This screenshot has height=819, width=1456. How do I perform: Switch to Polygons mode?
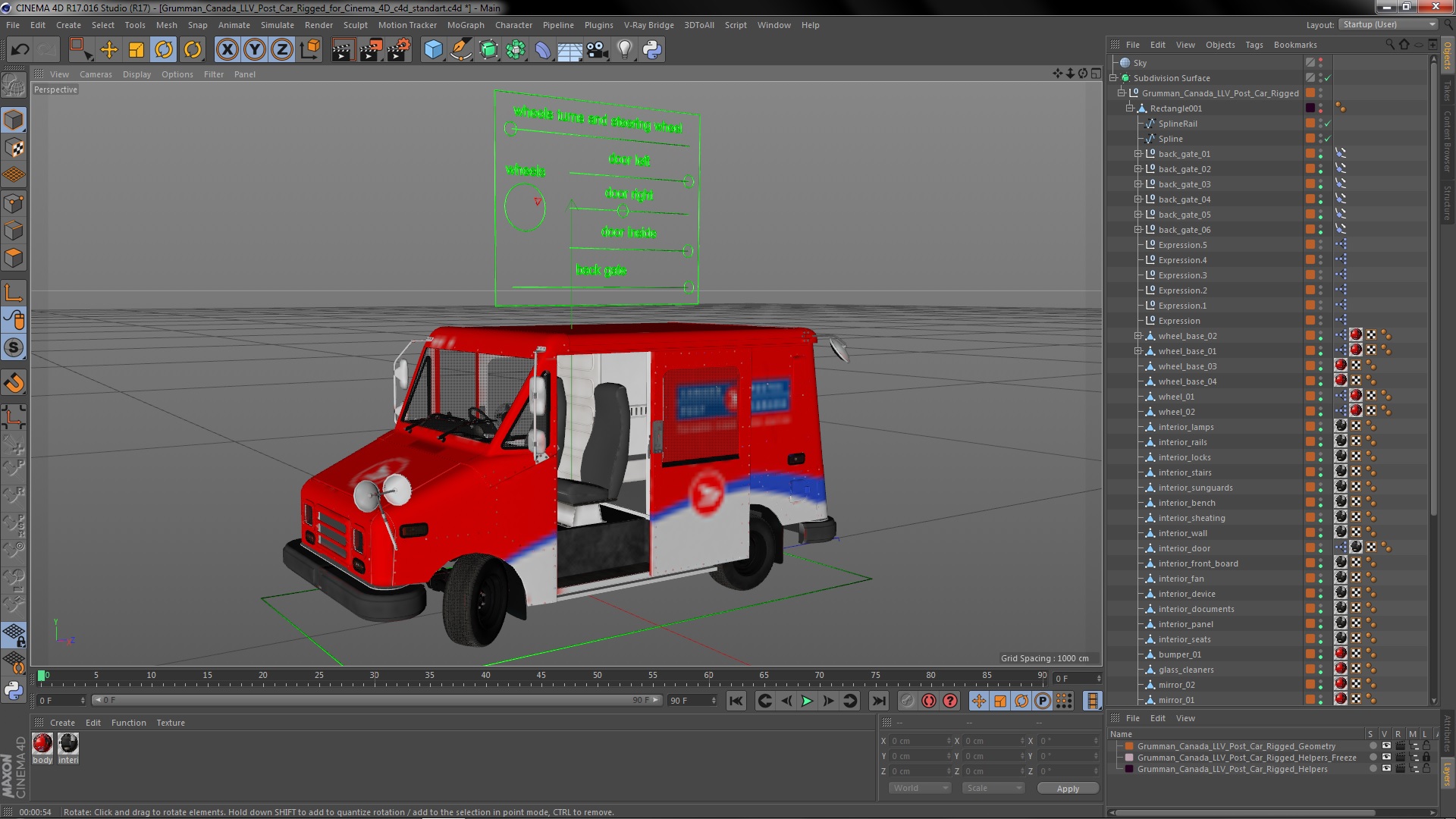click(x=14, y=259)
